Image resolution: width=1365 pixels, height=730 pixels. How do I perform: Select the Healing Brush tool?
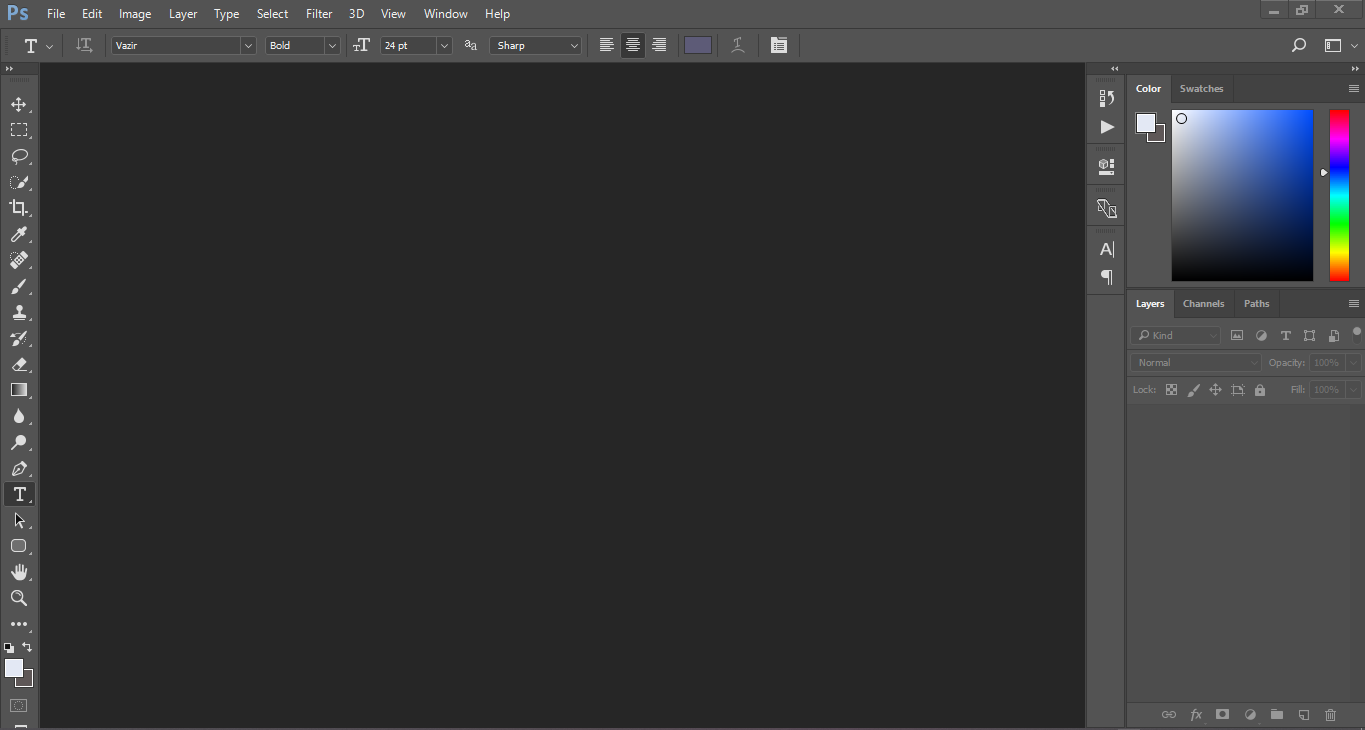point(18,260)
